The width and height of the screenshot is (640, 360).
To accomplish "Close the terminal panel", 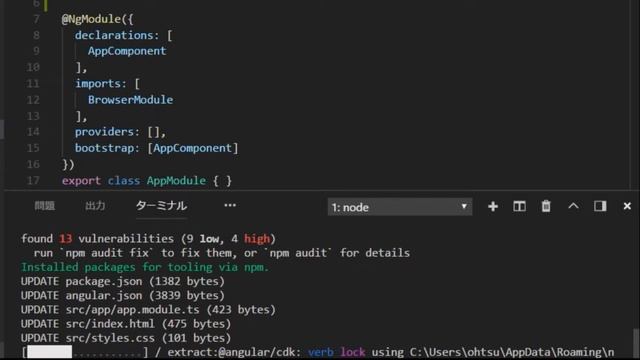I will pos(627,207).
